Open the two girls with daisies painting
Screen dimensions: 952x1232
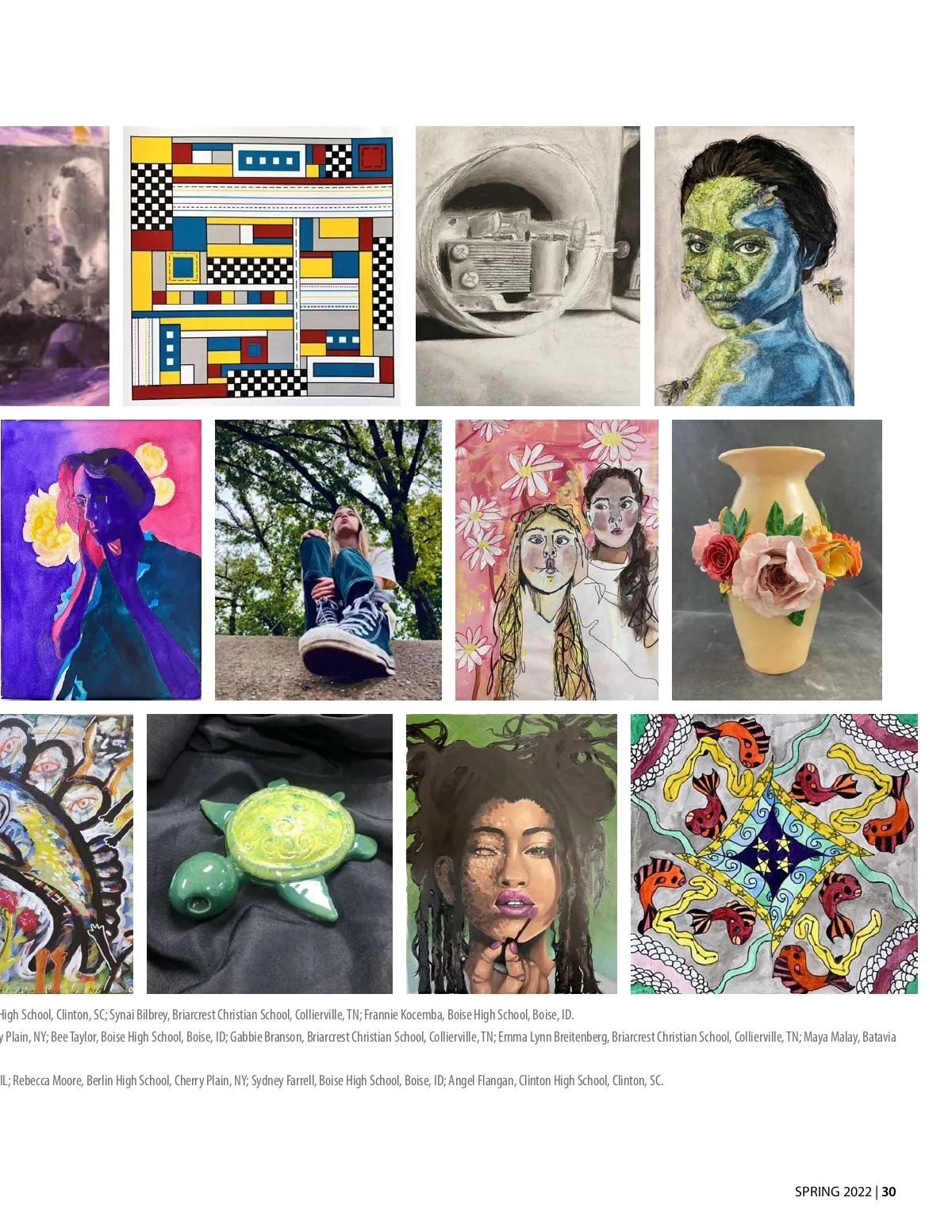(x=557, y=560)
